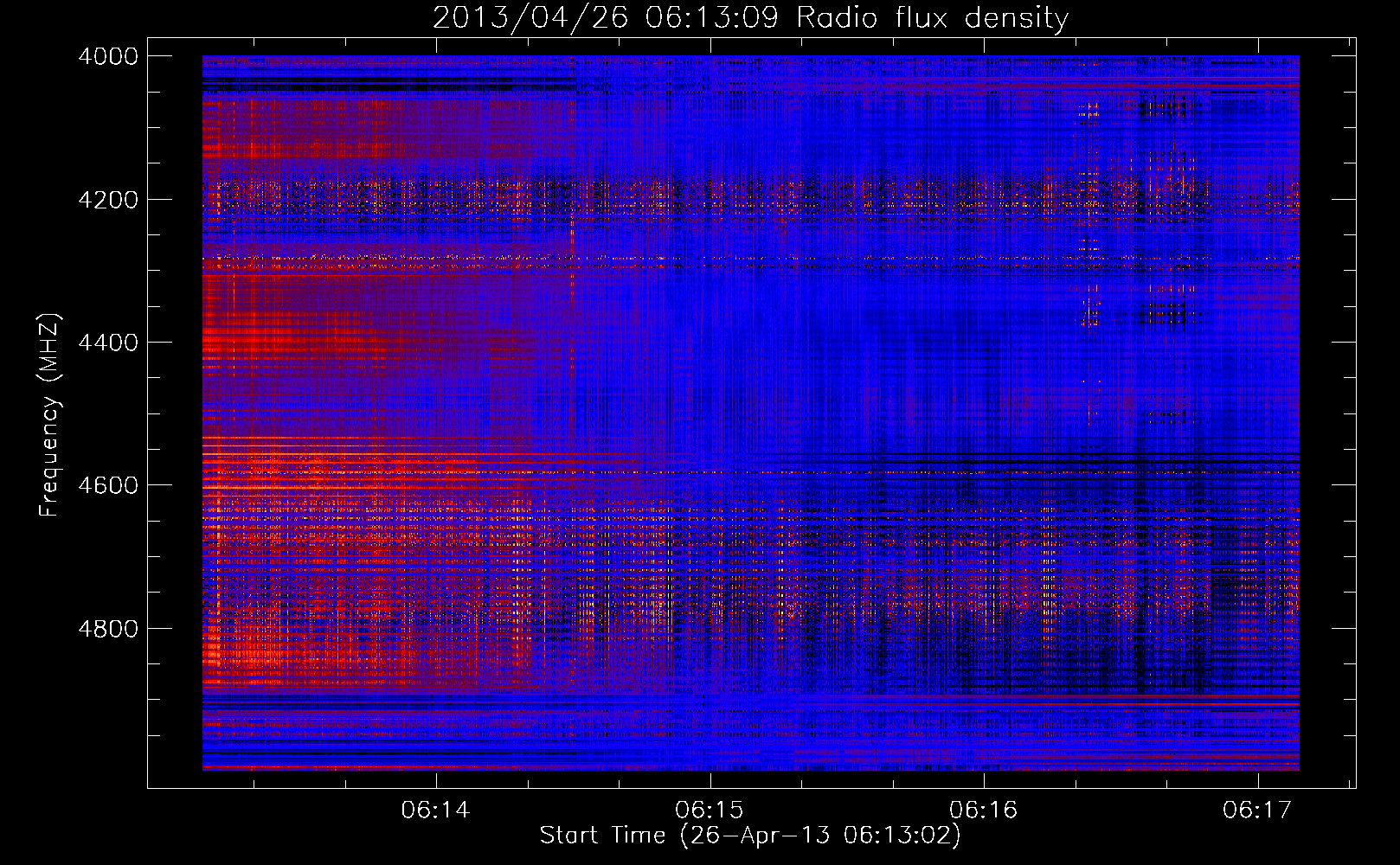Click the 4000 frequency tick label
This screenshot has height=865, width=1400.
click(108, 56)
